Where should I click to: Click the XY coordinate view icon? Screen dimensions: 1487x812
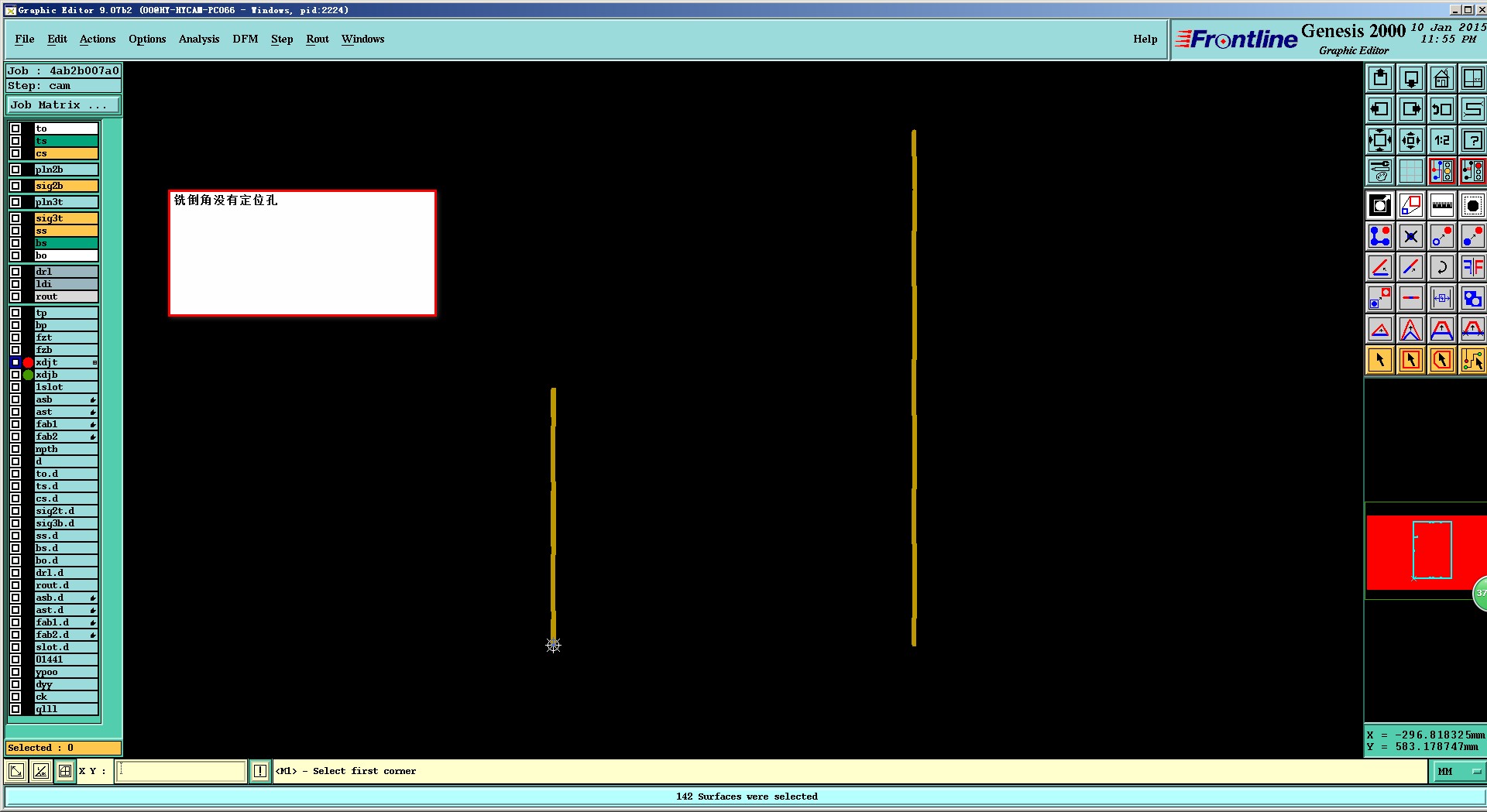(x=1472, y=78)
